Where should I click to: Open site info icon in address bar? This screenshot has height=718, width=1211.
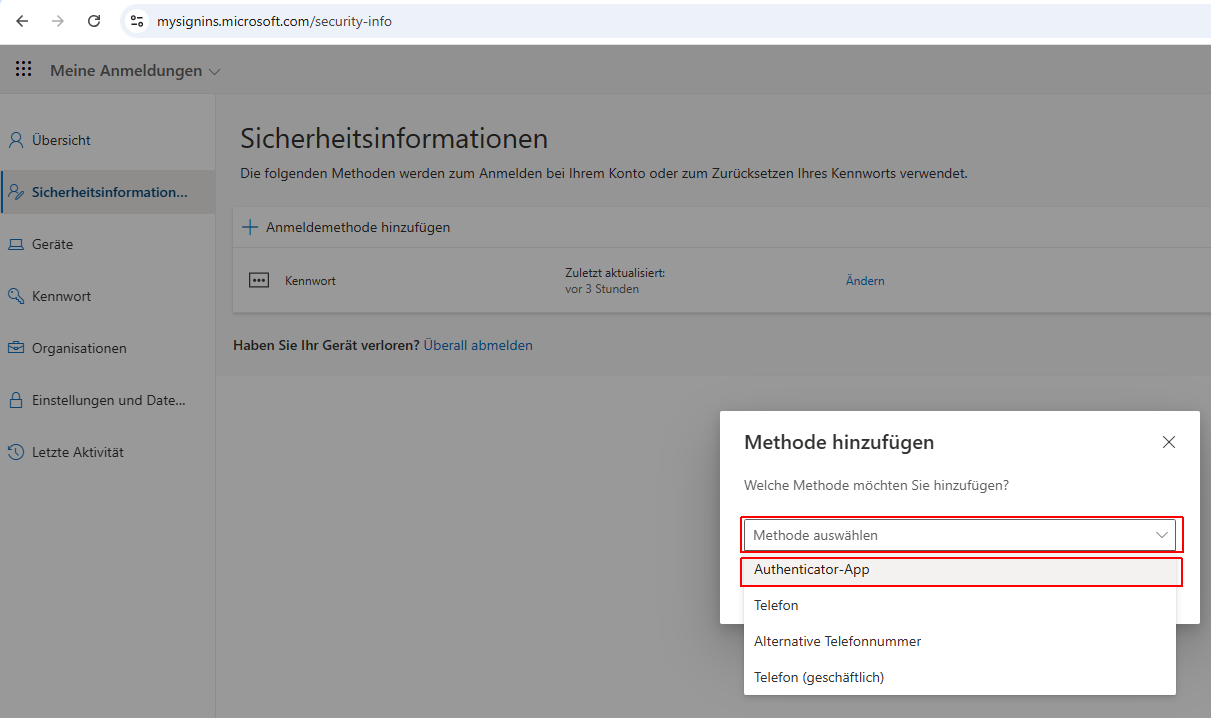click(x=137, y=21)
